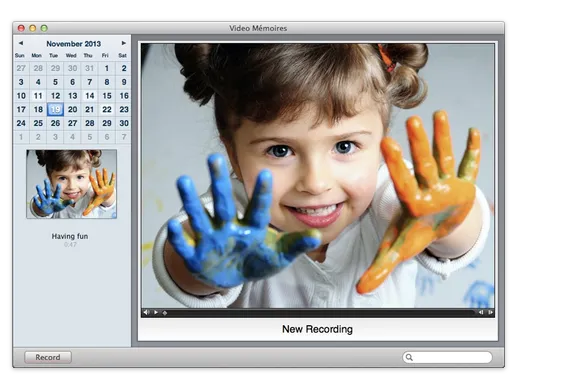Select the Having fun video thumbnail

(x=71, y=184)
